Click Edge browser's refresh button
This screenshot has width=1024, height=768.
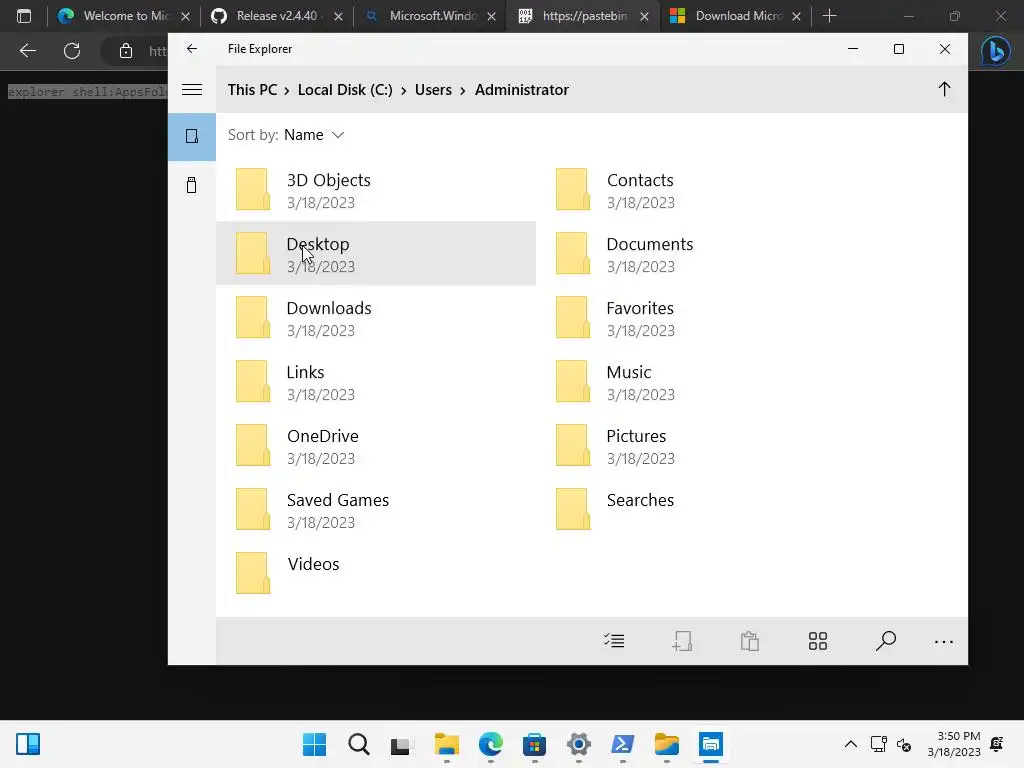pyautogui.click(x=72, y=50)
